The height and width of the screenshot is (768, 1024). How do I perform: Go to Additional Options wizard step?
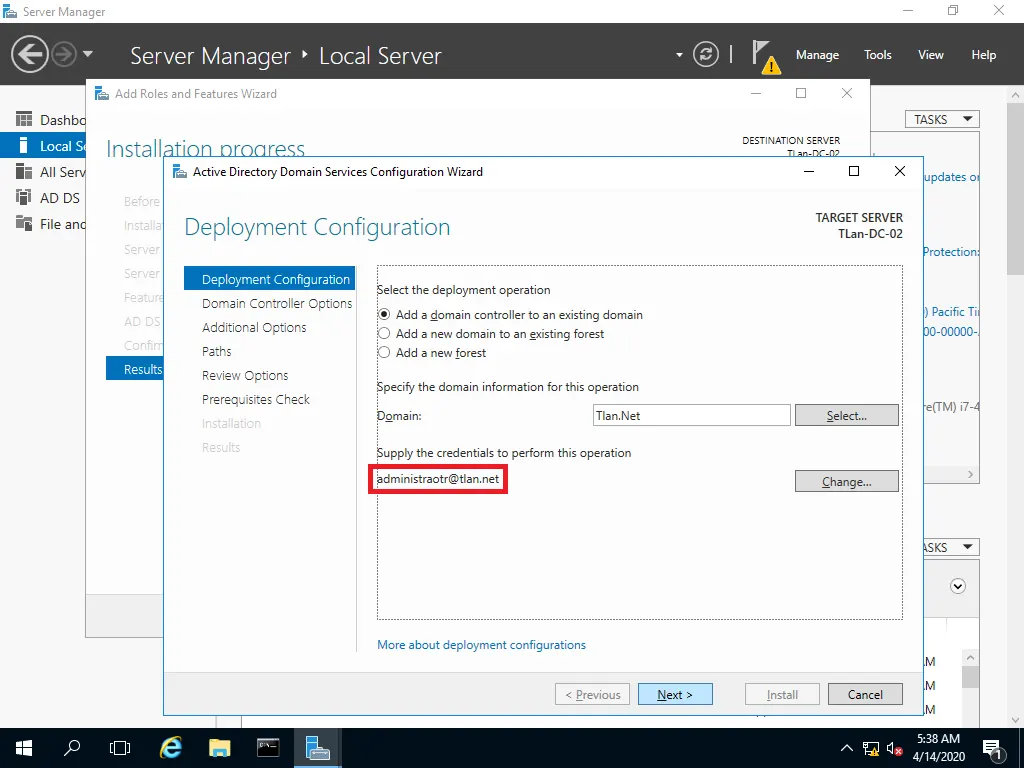254,327
